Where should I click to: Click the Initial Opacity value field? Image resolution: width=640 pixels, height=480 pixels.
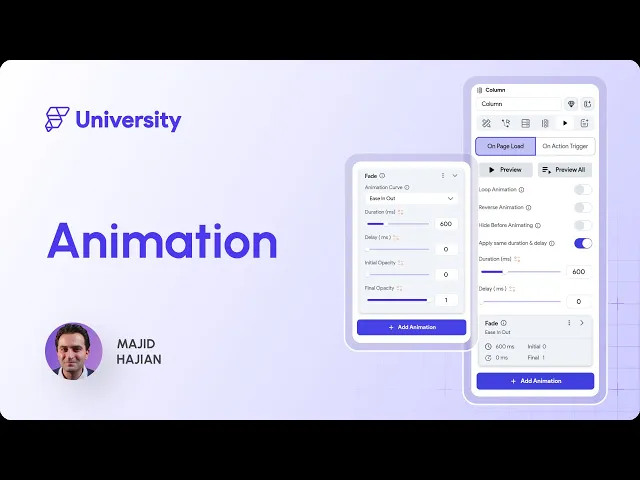446,275
